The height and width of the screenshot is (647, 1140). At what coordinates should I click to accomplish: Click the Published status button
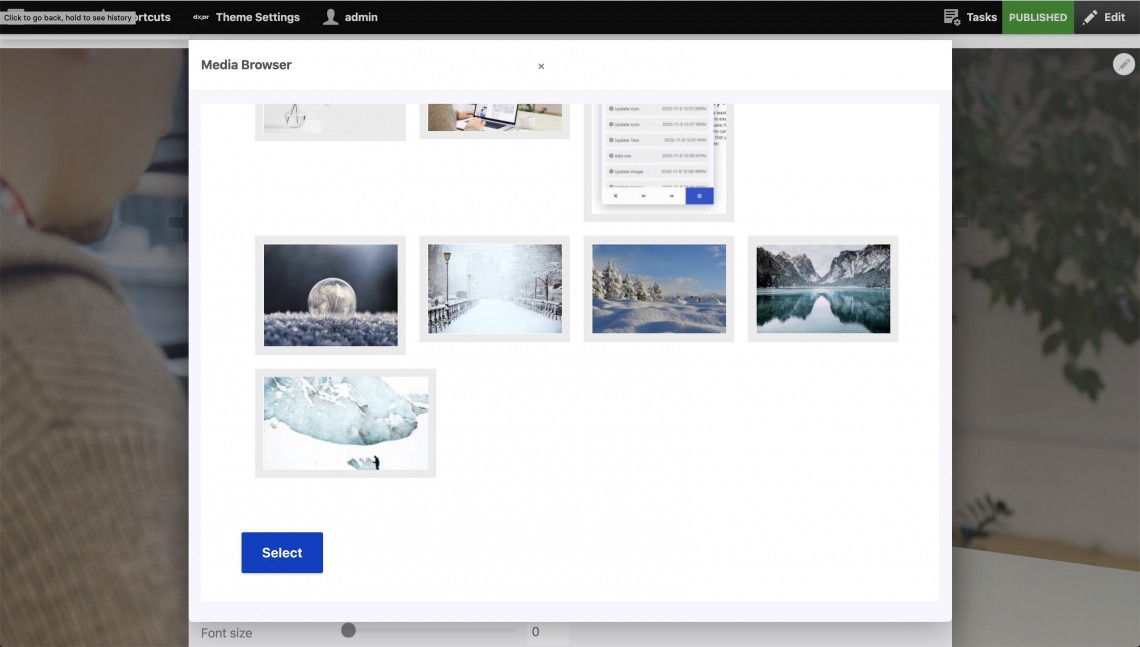(1037, 17)
